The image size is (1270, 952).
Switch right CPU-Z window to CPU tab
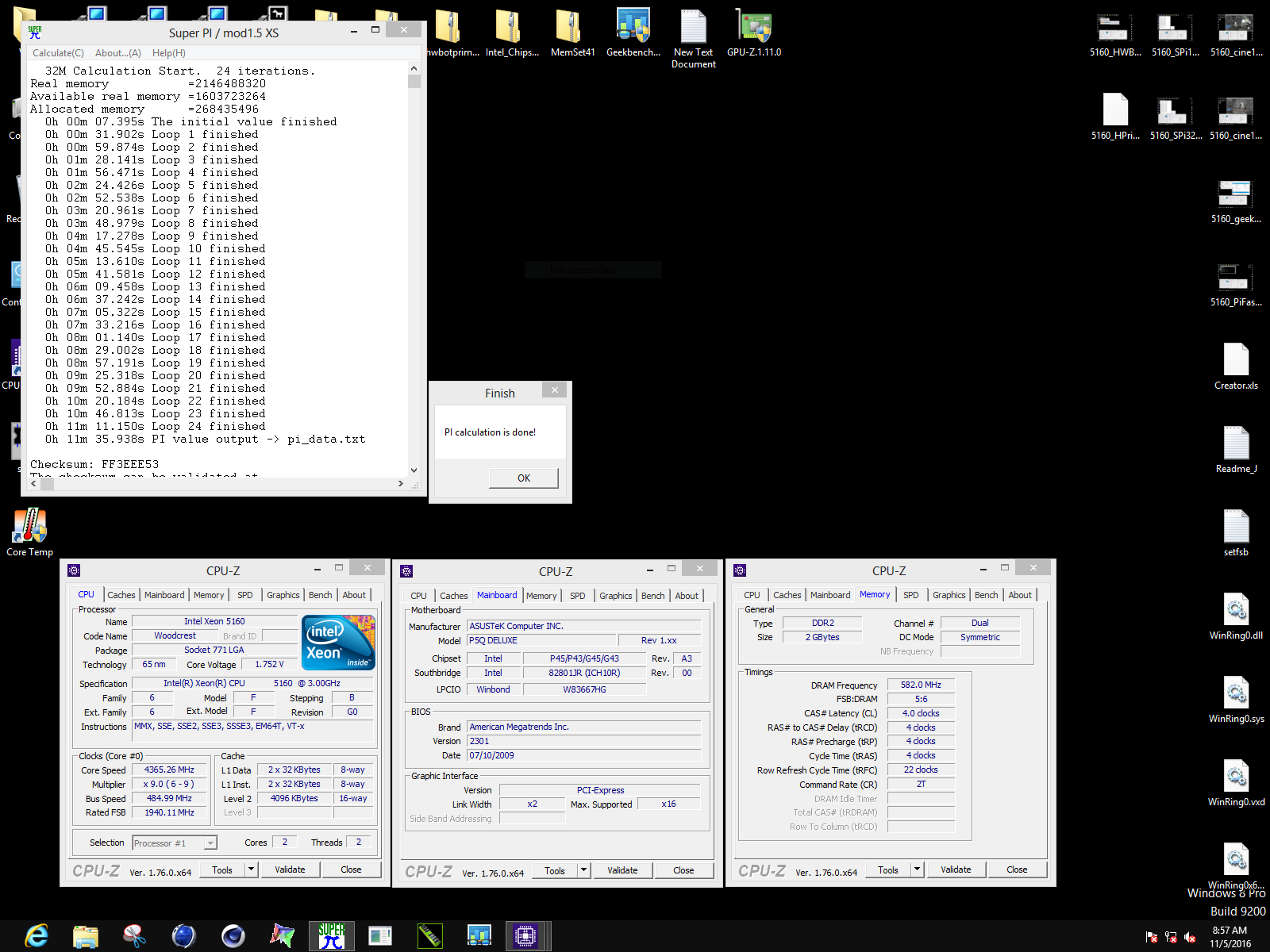coord(752,595)
